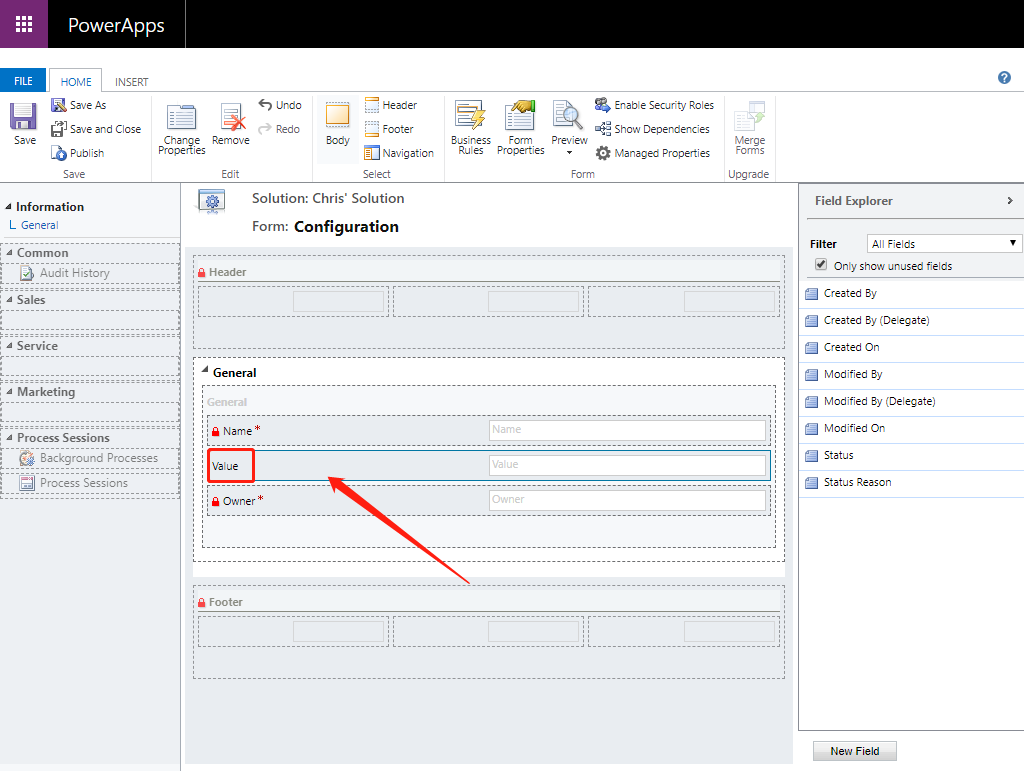Click the Owner field input box
This screenshot has width=1024, height=771.
627,500
